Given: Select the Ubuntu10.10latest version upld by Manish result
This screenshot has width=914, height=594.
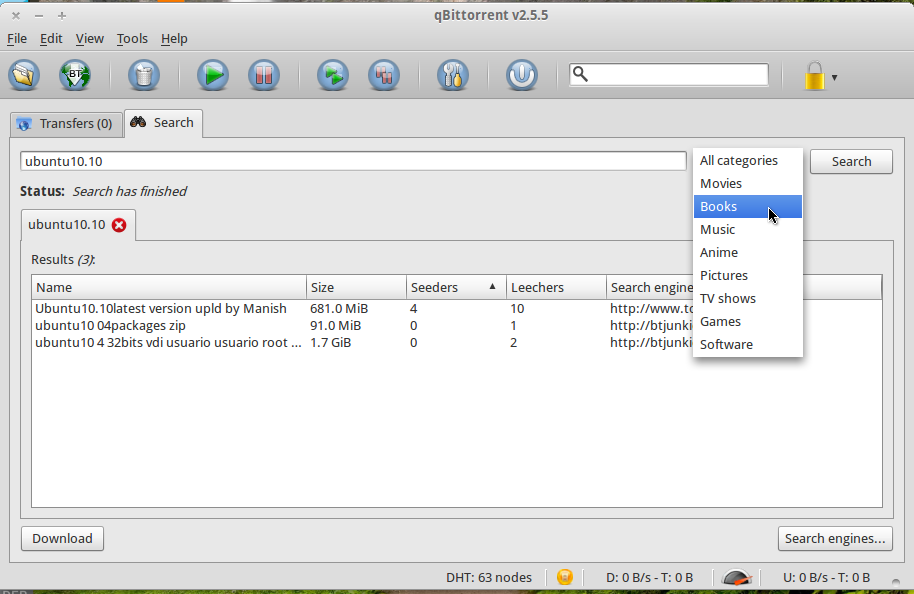Looking at the screenshot, I should pyautogui.click(x=161, y=308).
